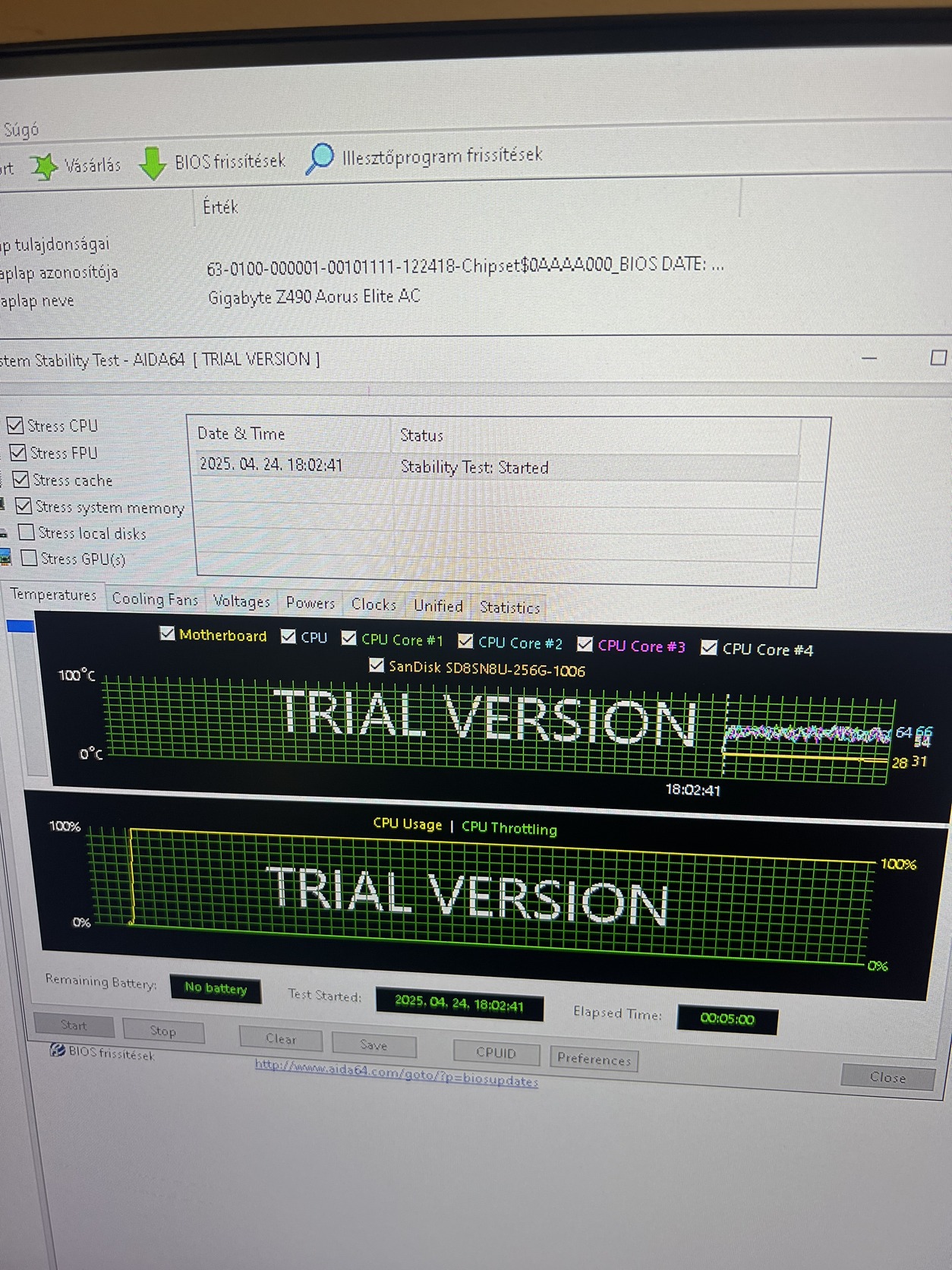Uncheck the CPU temperature checkbox

(288, 637)
